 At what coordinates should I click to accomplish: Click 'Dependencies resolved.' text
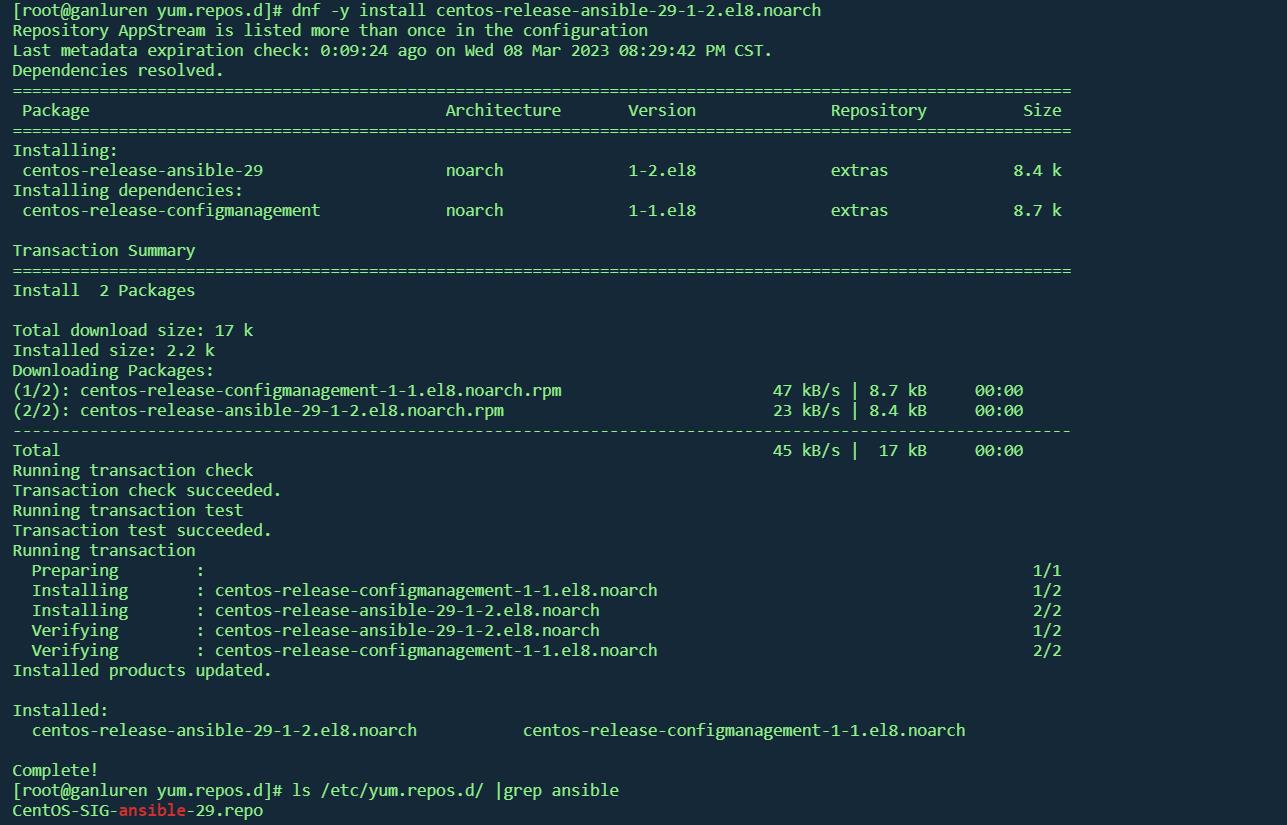pos(118,70)
